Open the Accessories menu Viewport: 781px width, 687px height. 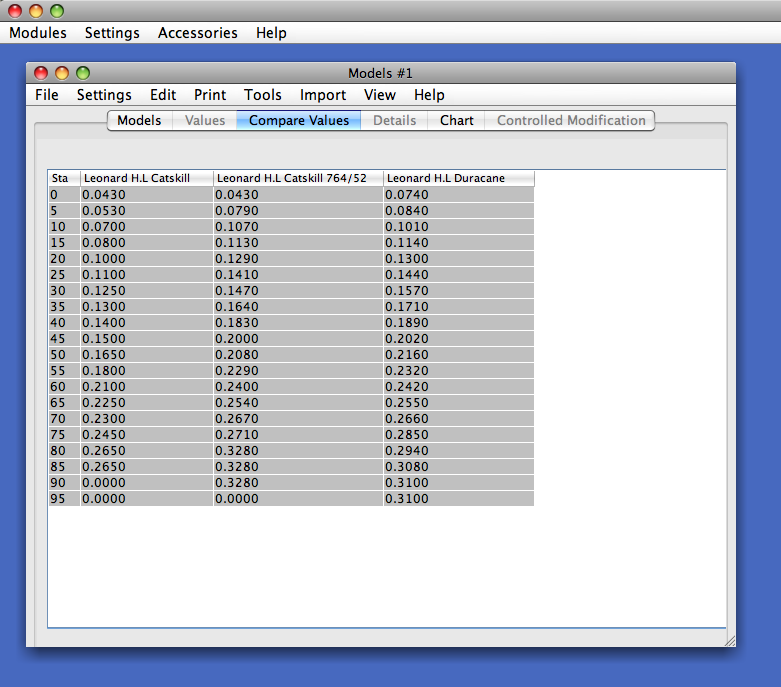click(198, 33)
